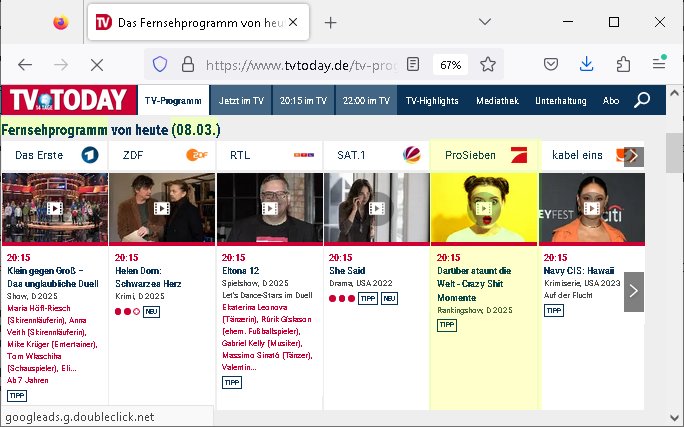
Task: Open Firefox application menu
Action: (x=659, y=64)
